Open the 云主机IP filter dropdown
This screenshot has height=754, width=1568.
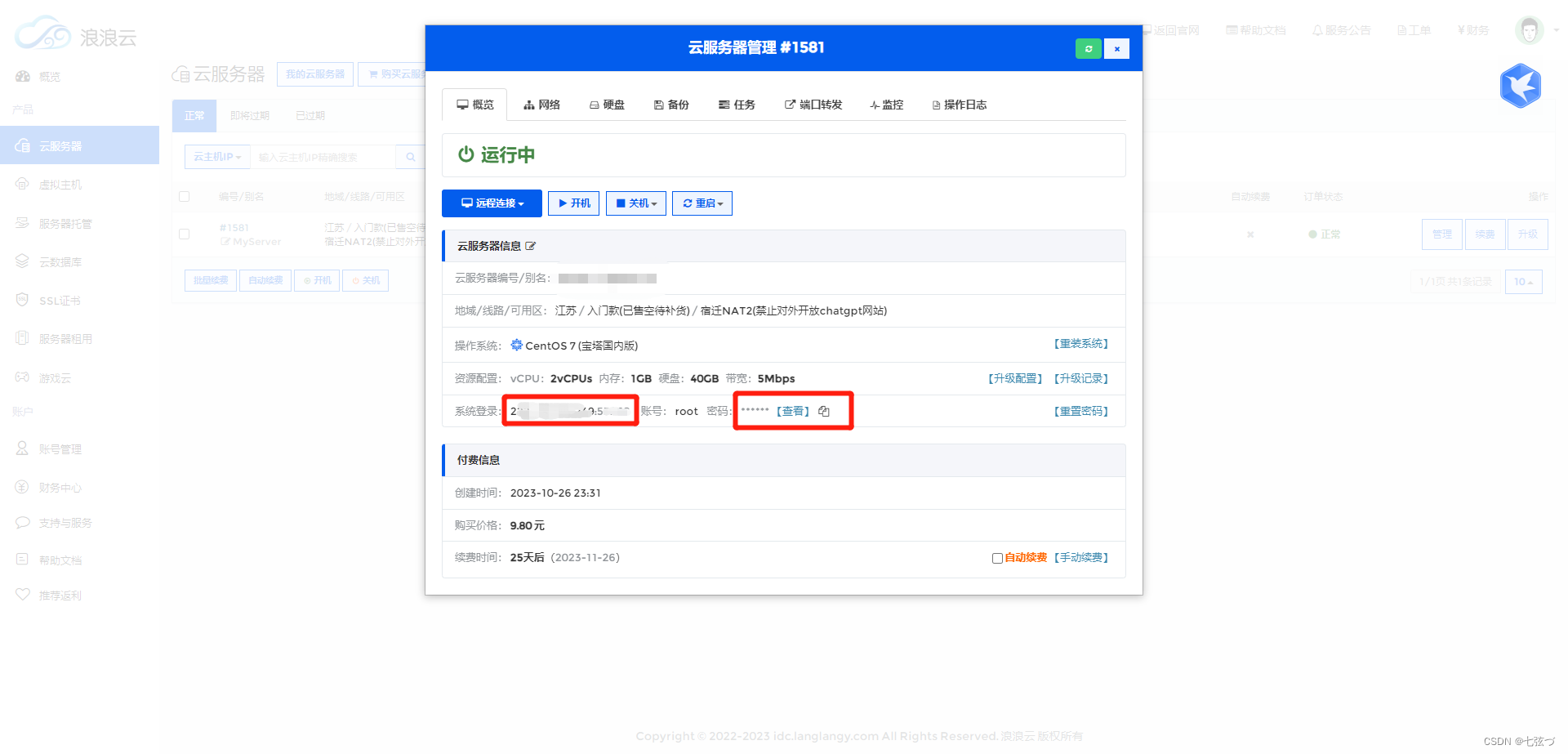tap(216, 156)
